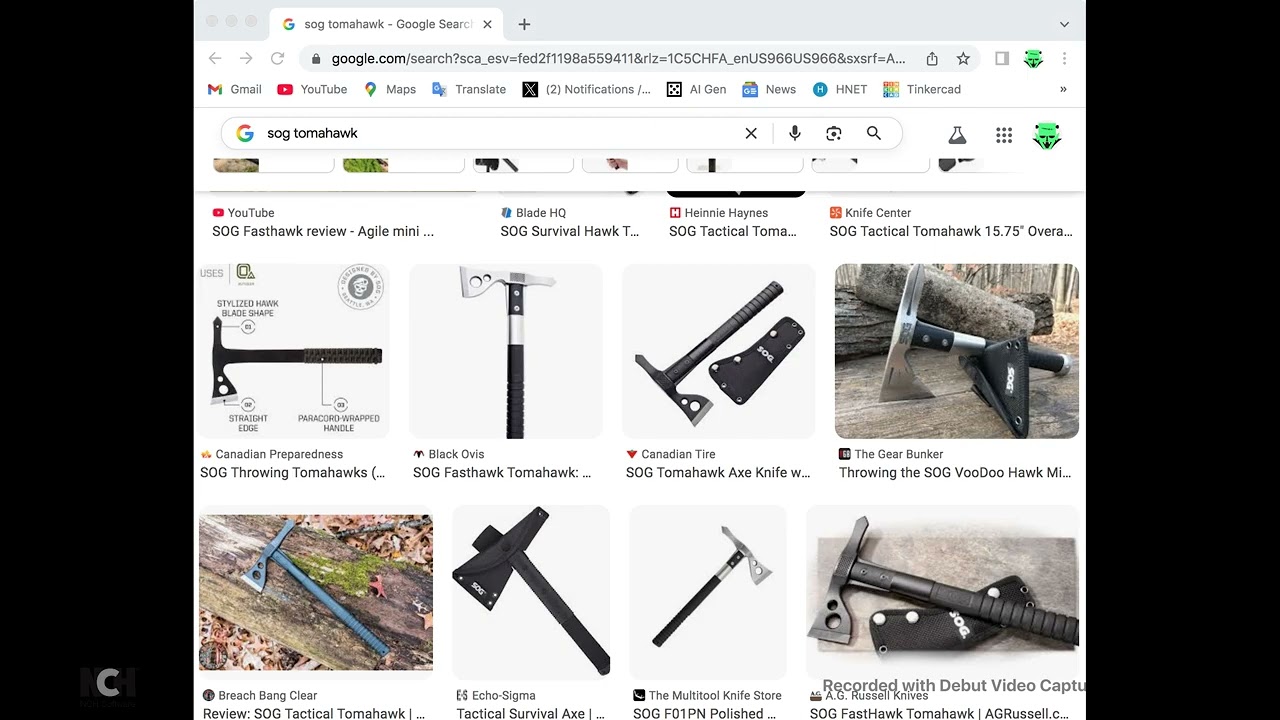Open Canadian Tire tomahawk with sheath image
This screenshot has height=720, width=1280.
pyautogui.click(x=719, y=351)
